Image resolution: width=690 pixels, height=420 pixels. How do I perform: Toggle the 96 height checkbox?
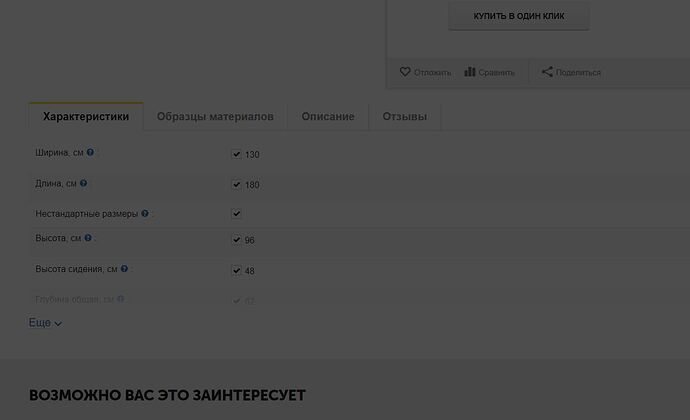(x=236, y=239)
